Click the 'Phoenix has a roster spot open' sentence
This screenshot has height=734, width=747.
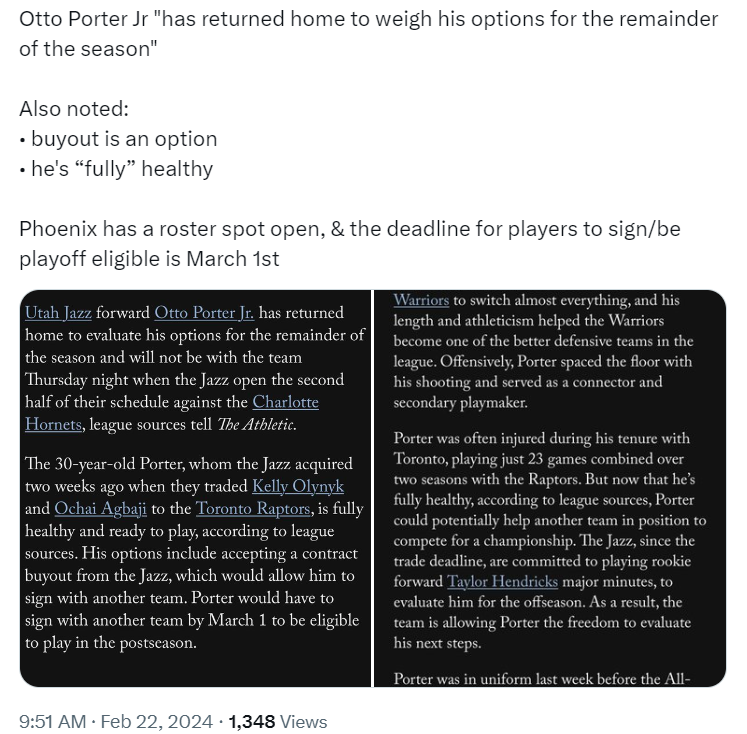click(x=350, y=243)
